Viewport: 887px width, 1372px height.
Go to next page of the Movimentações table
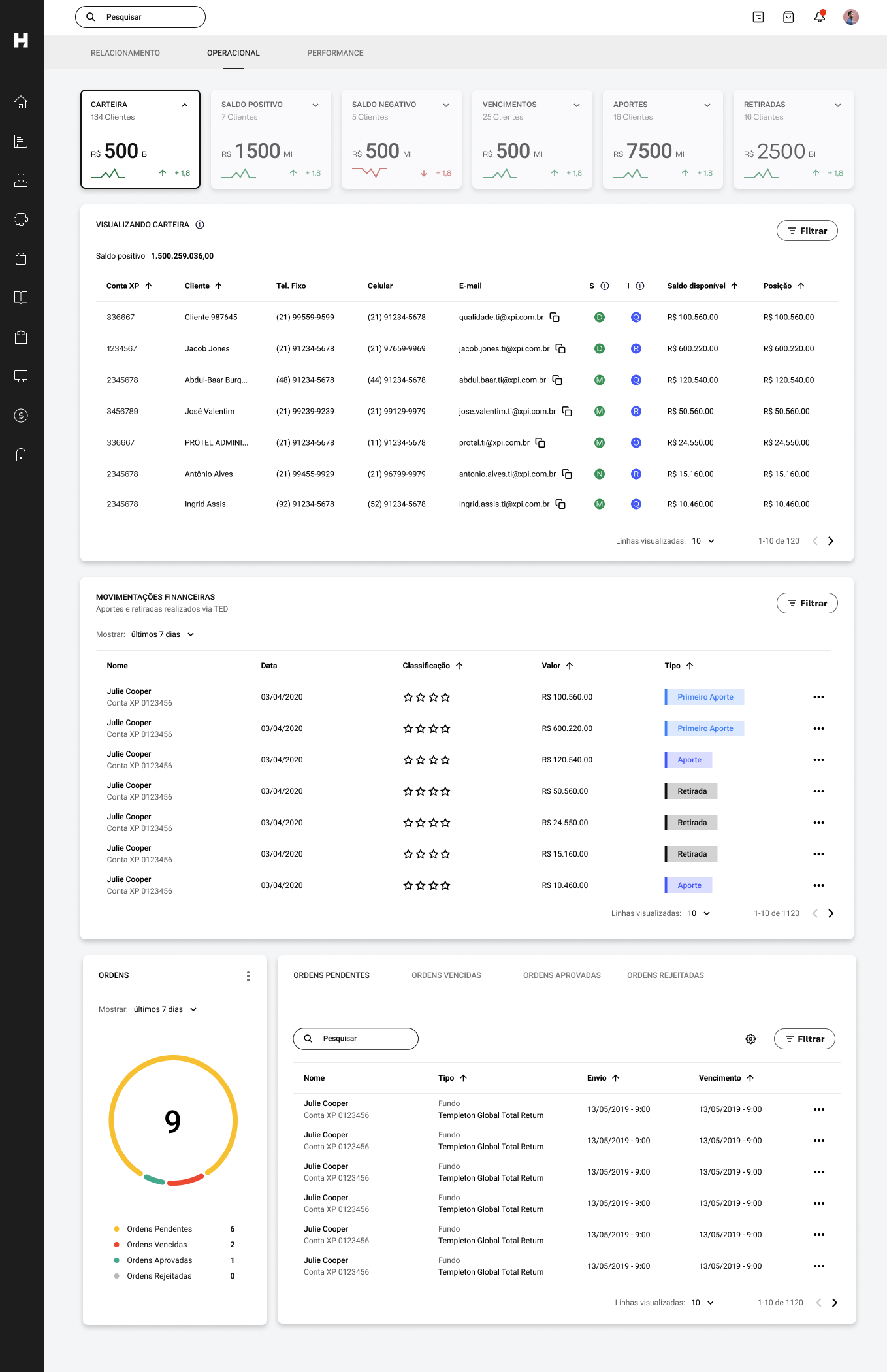click(x=831, y=913)
